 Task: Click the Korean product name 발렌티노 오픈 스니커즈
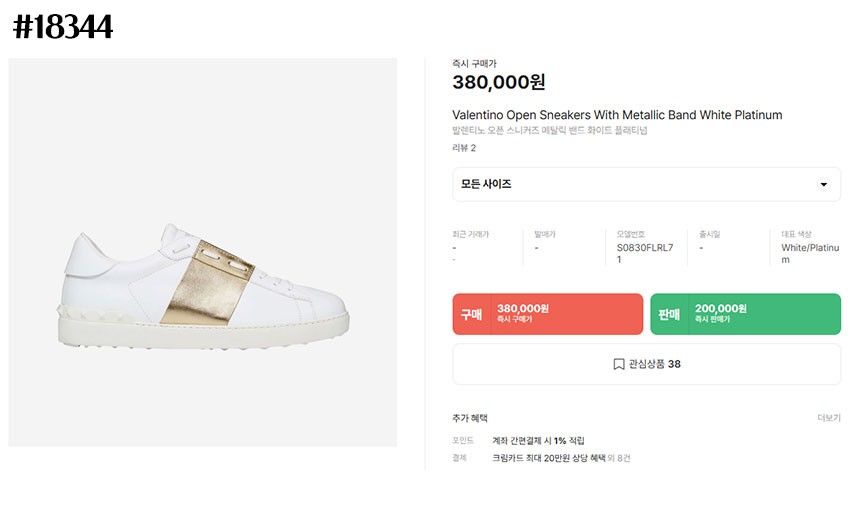coord(549,131)
